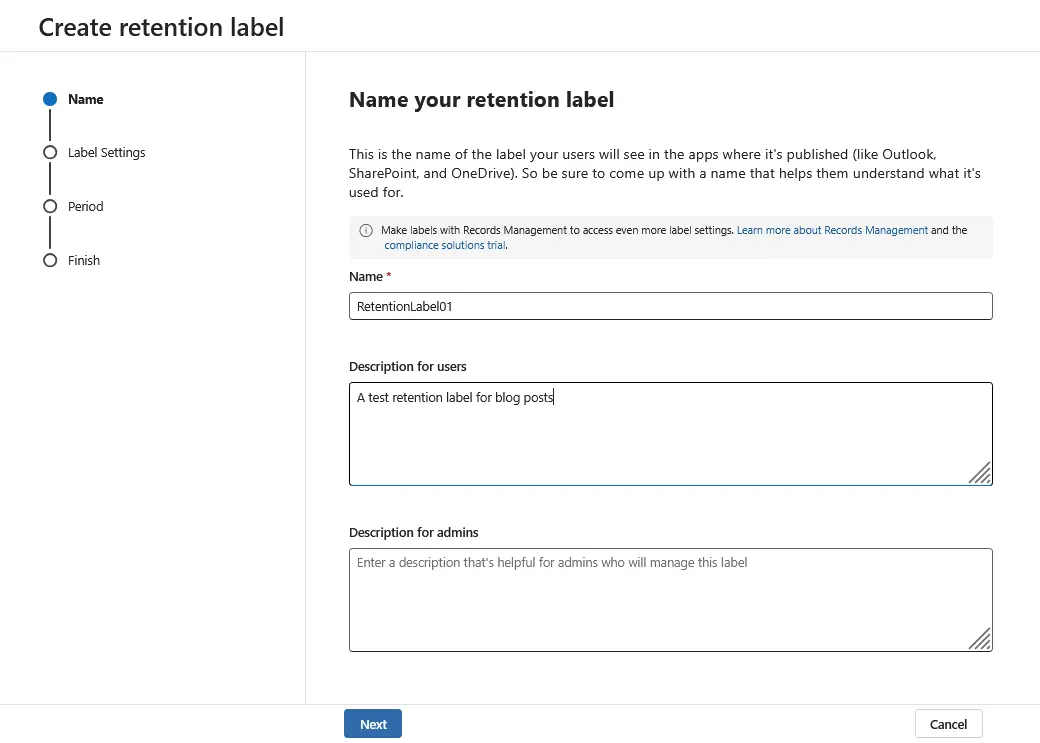
Task: Select the Finish step label
Action: click(x=84, y=260)
